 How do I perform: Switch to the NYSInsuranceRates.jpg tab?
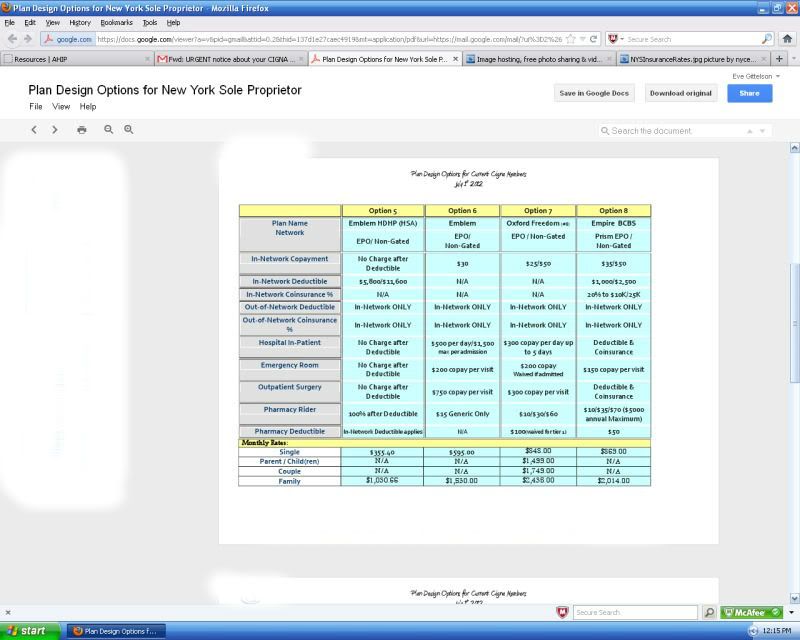coord(693,59)
